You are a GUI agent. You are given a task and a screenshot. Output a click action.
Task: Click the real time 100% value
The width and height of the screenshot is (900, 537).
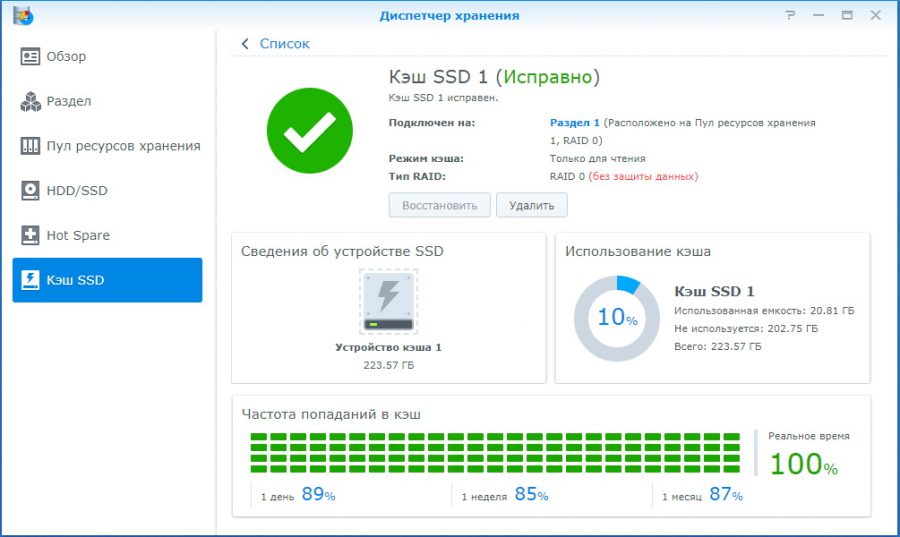(804, 464)
